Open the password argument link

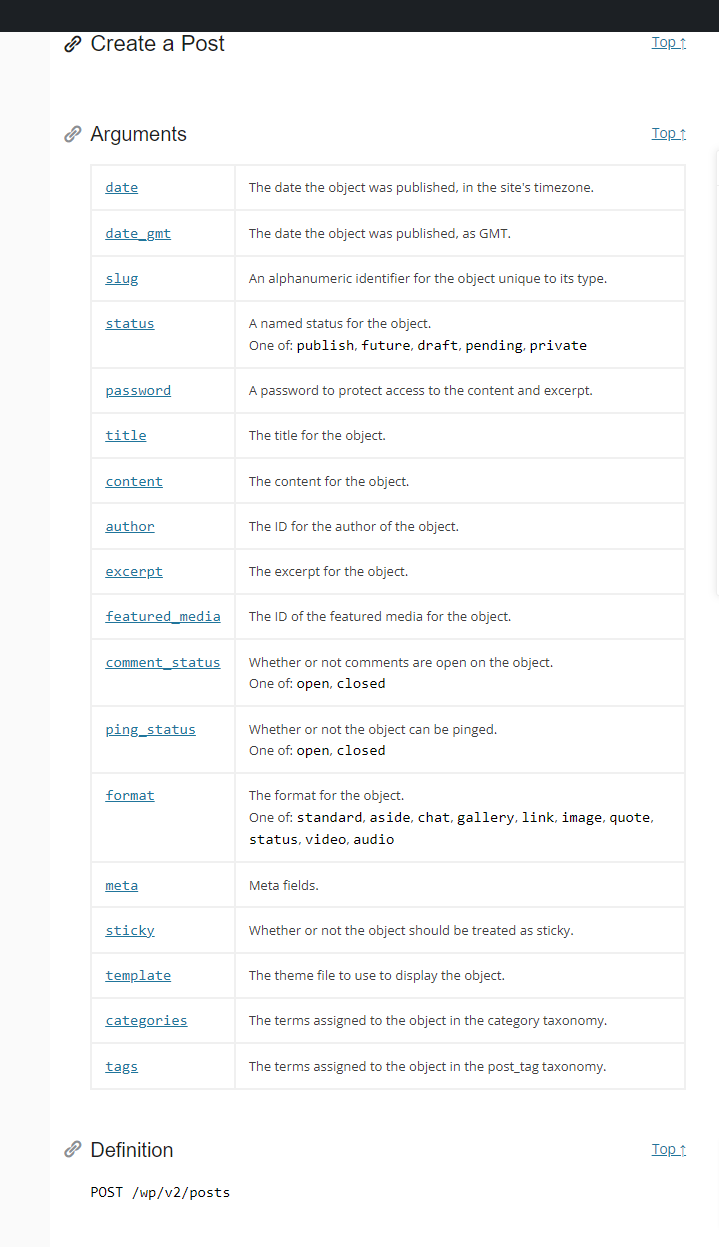(138, 391)
